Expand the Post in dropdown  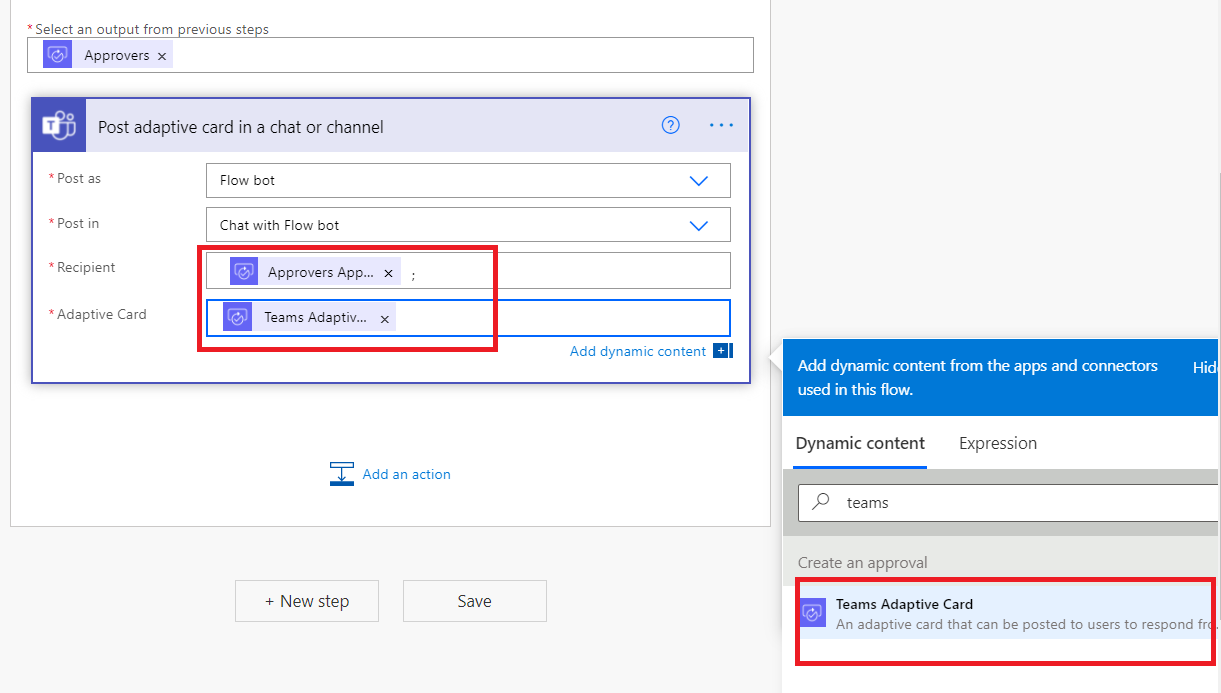(699, 225)
